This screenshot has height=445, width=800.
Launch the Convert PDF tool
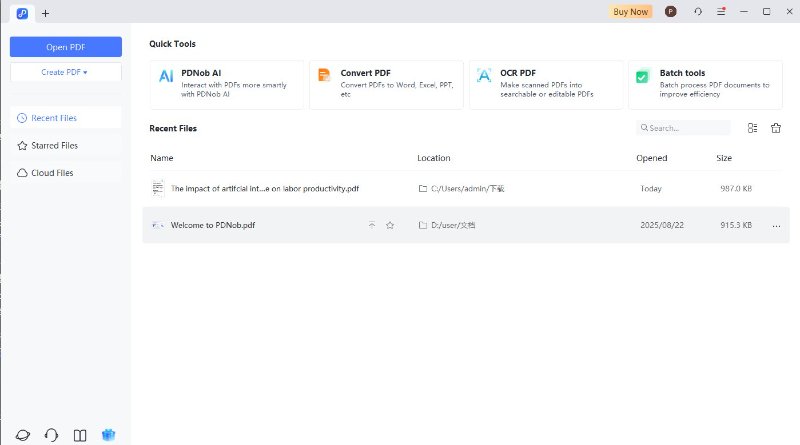(x=386, y=84)
